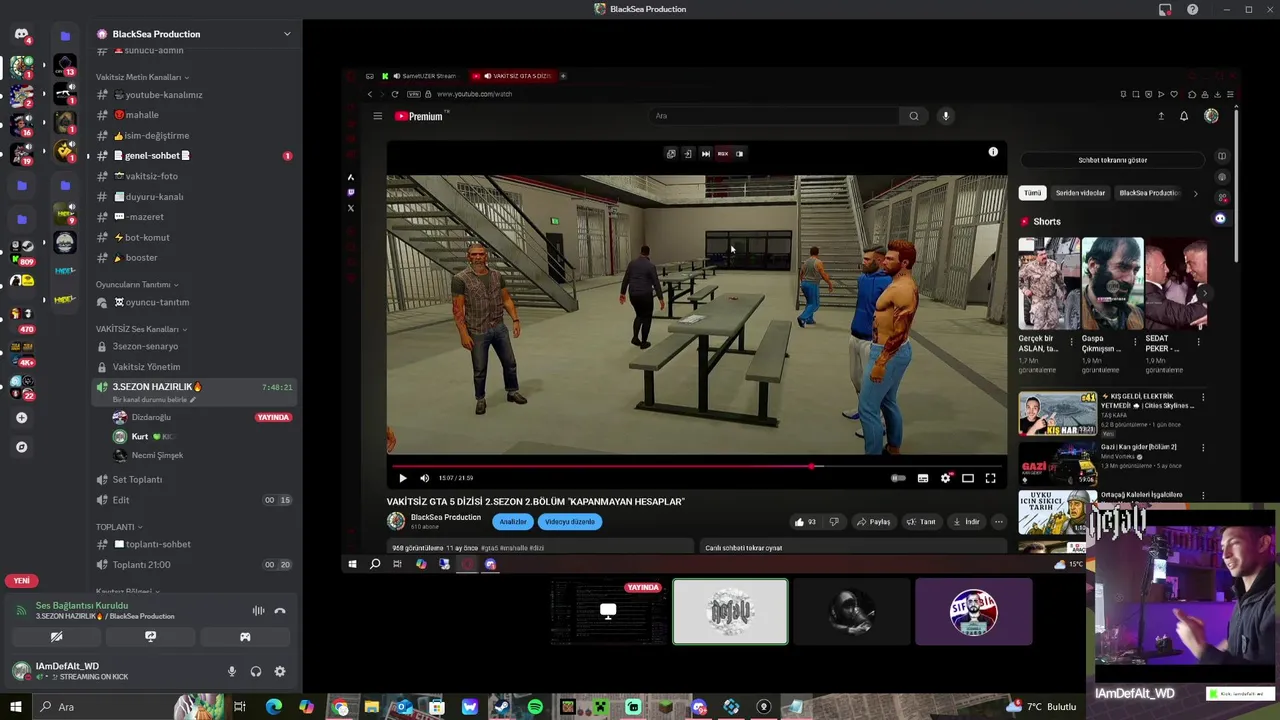
Task: Collapse the VAKİTSİZ Ses Kanalları category
Action: coord(141,329)
